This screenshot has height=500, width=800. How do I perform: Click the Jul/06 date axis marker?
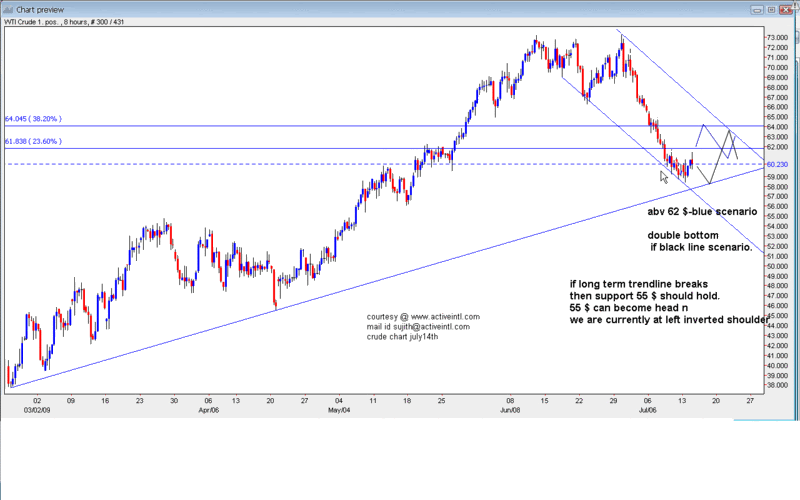(648, 409)
